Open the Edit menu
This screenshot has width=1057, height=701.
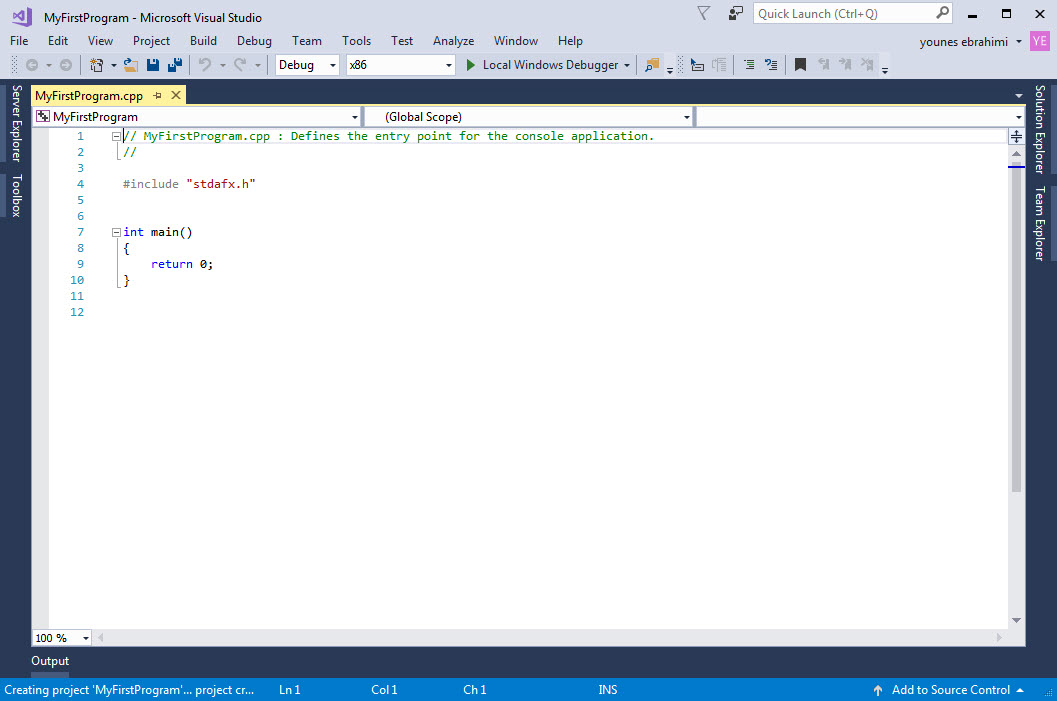57,41
